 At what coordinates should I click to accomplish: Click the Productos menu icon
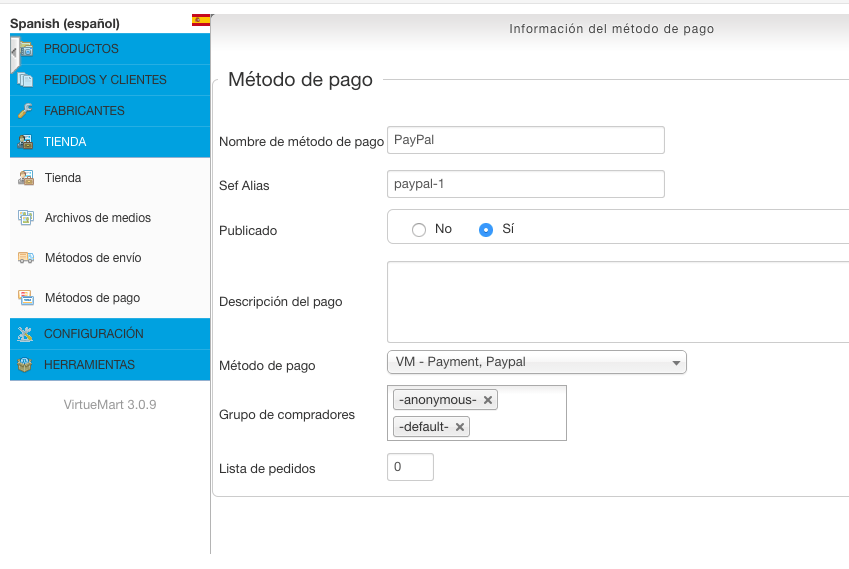coord(26,49)
